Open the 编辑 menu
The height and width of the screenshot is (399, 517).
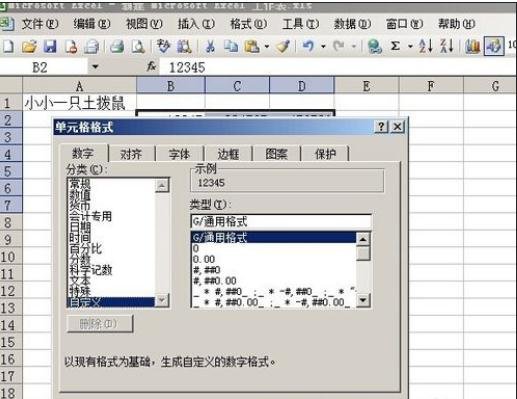(92, 24)
